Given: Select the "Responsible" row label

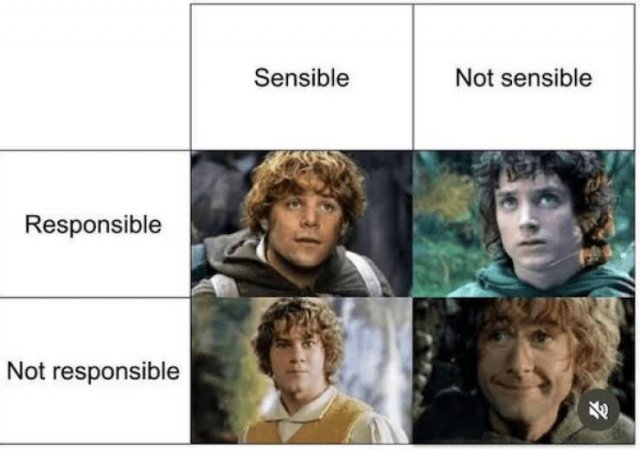Looking at the screenshot, I should pos(93,224).
